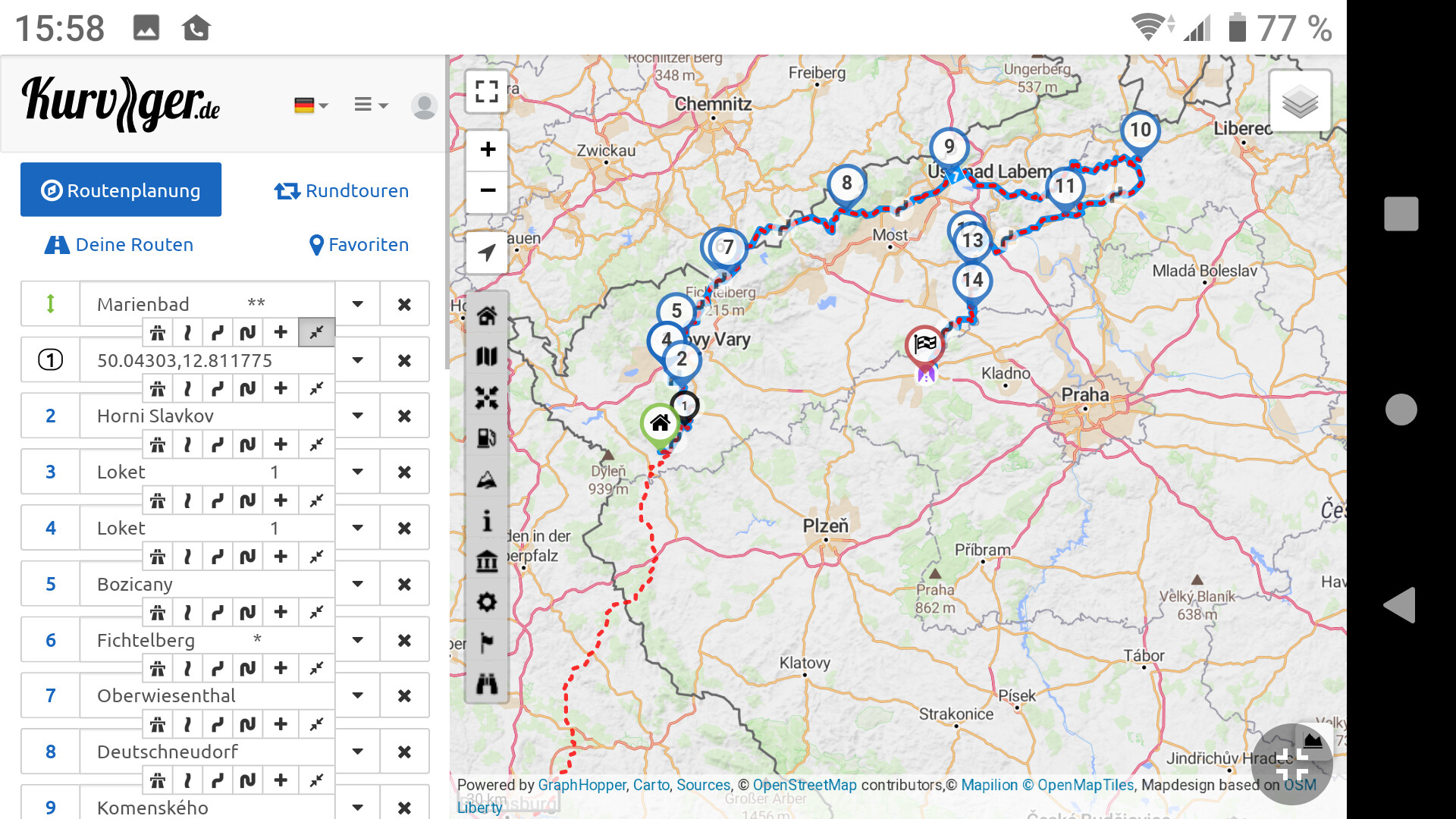This screenshot has width=1456, height=819.
Task: Delete the Oberwiesenthal waypoint
Action: 404,695
